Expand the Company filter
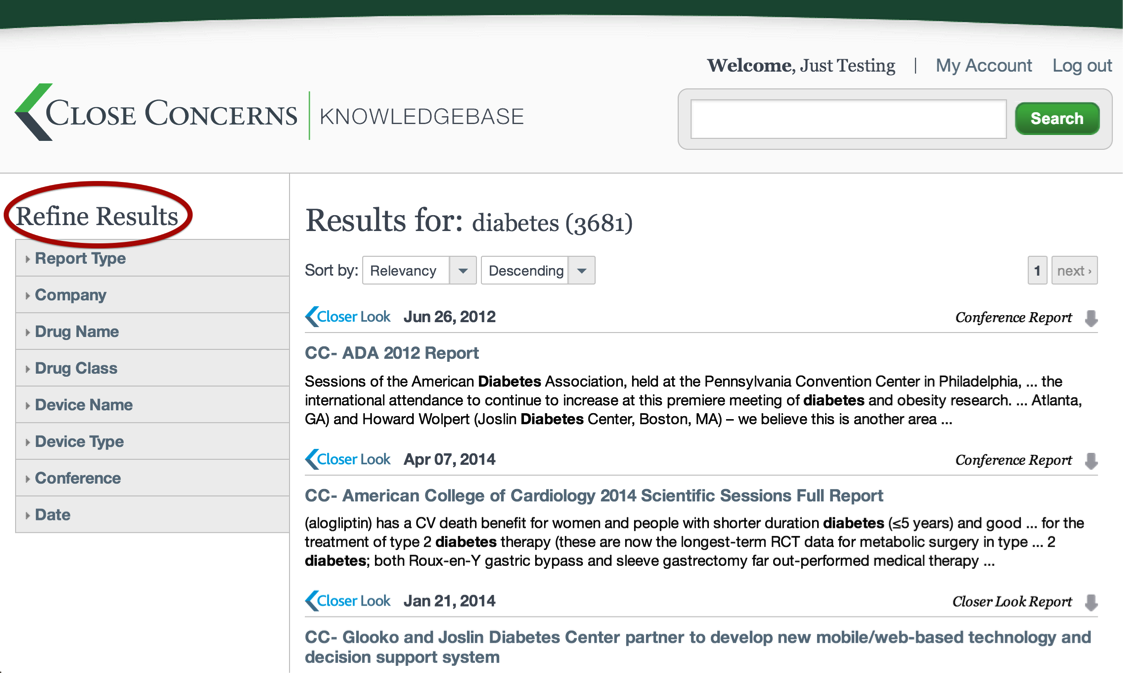Image resolution: width=1123 pixels, height=673 pixels. 153,295
